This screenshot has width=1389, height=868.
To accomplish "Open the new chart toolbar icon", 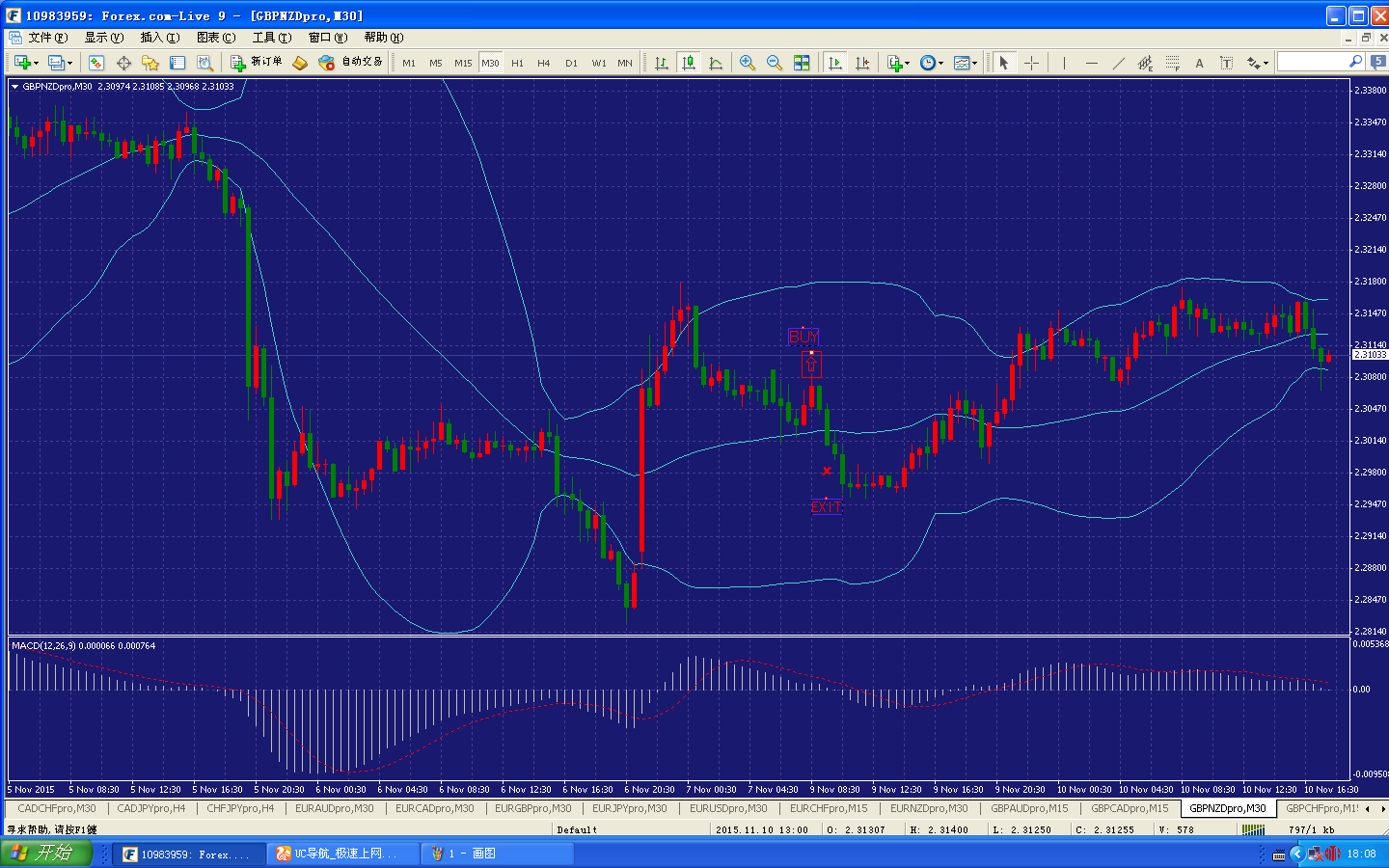I will click(23, 63).
